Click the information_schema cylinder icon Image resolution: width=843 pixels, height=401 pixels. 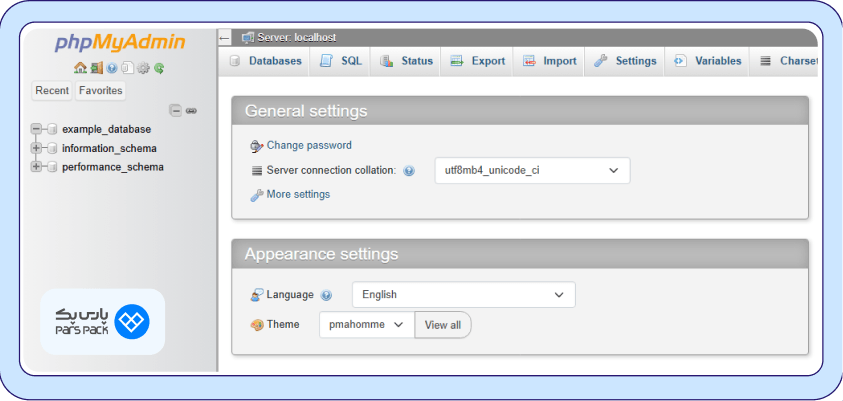tap(52, 148)
